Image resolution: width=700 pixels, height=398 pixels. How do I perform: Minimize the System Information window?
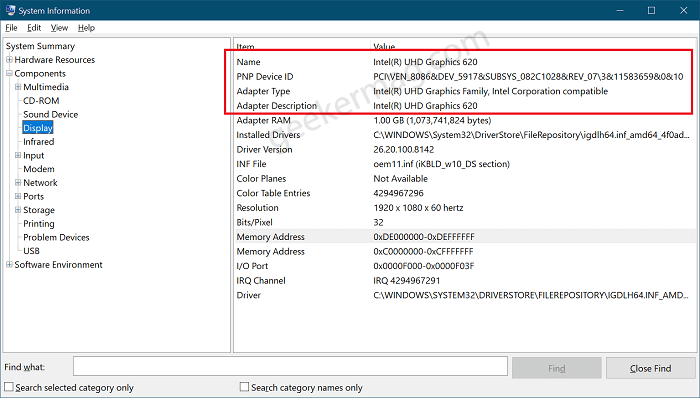[620, 10]
